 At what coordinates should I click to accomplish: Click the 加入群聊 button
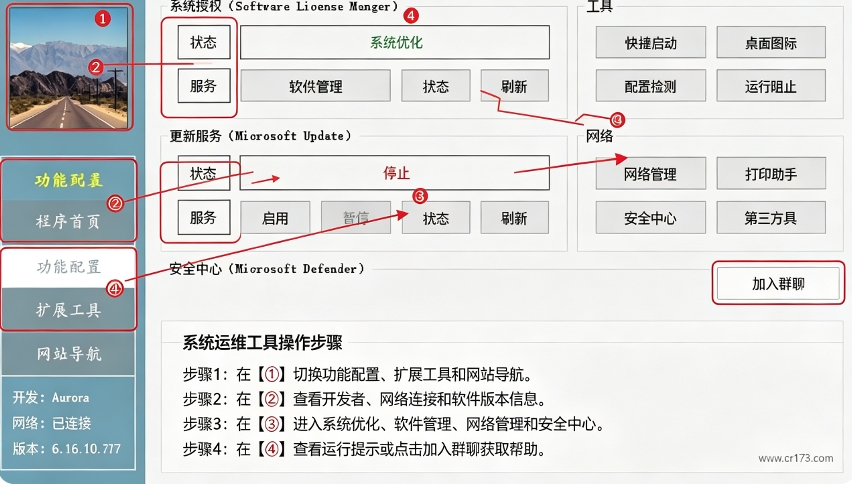pyautogui.click(x=778, y=283)
